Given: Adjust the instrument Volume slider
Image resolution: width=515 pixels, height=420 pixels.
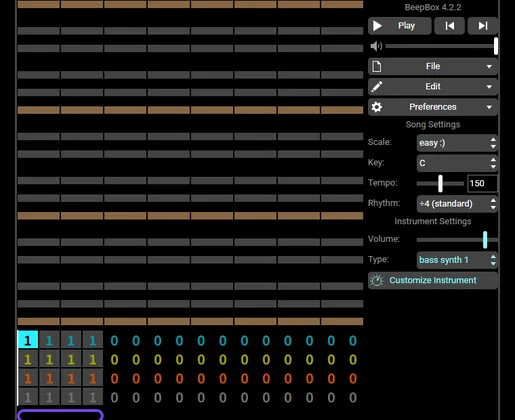Looking at the screenshot, I should click(457, 239).
